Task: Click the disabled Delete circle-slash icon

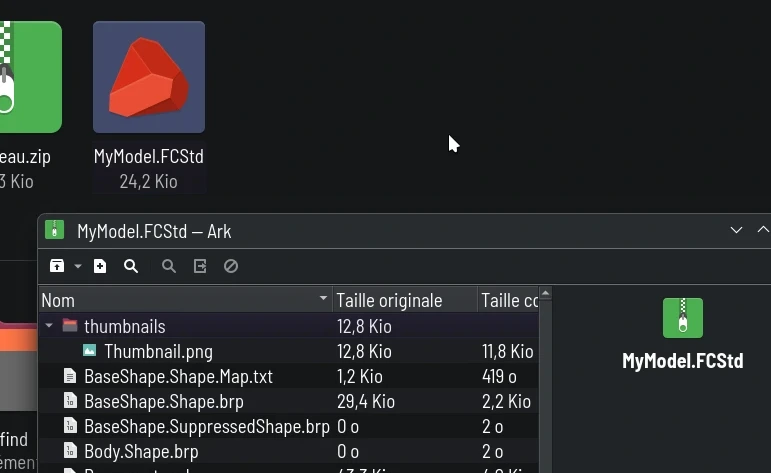Action: click(231, 266)
